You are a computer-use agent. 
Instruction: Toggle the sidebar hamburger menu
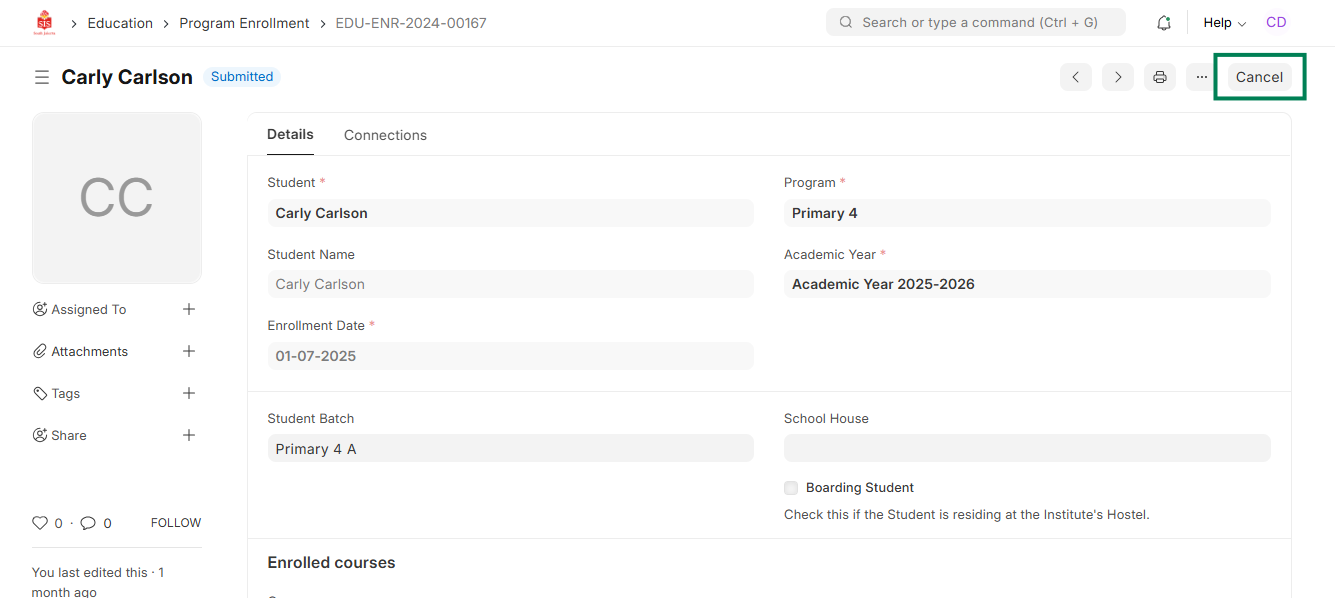click(x=42, y=77)
